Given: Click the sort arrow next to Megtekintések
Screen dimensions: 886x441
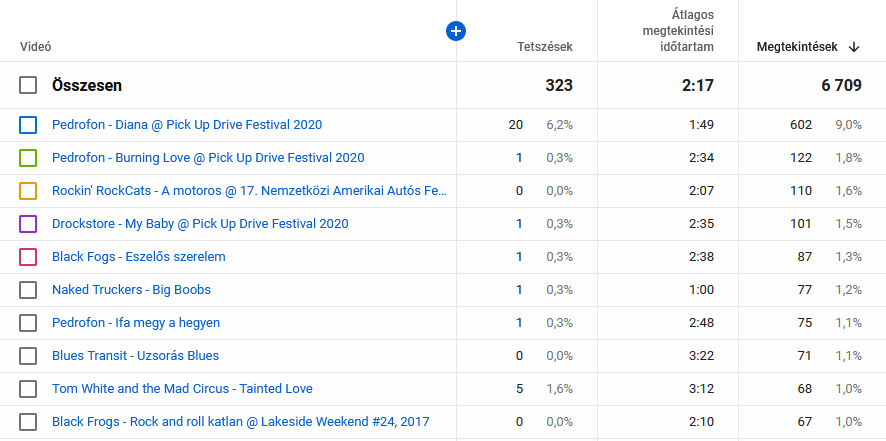Looking at the screenshot, I should [853, 47].
